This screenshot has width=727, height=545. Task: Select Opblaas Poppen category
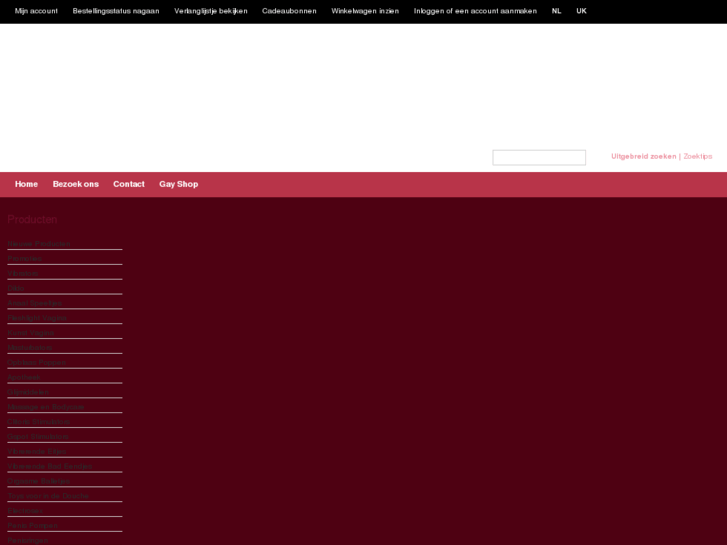(x=37, y=362)
